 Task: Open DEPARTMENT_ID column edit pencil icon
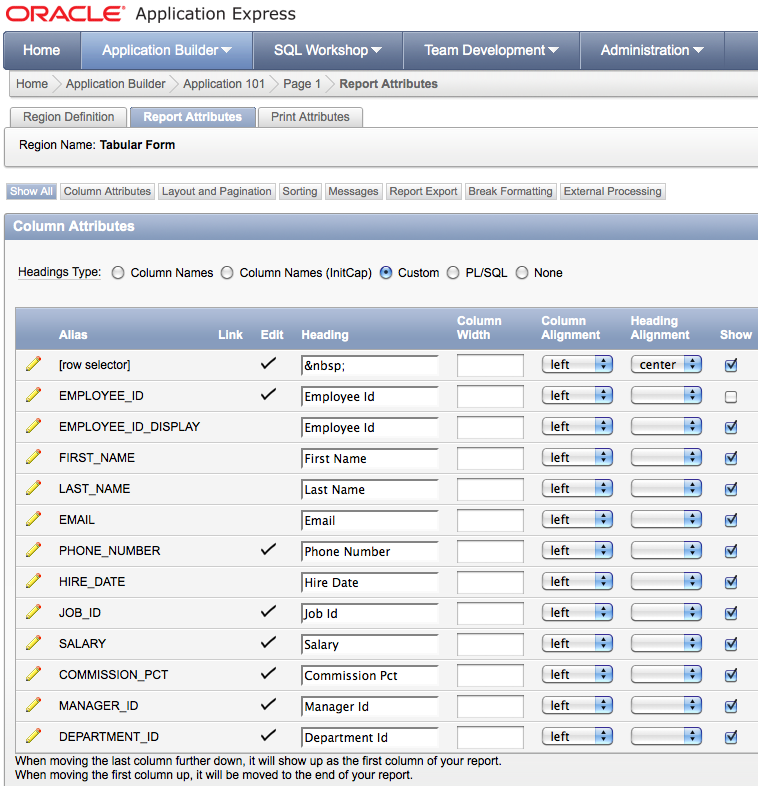(33, 736)
